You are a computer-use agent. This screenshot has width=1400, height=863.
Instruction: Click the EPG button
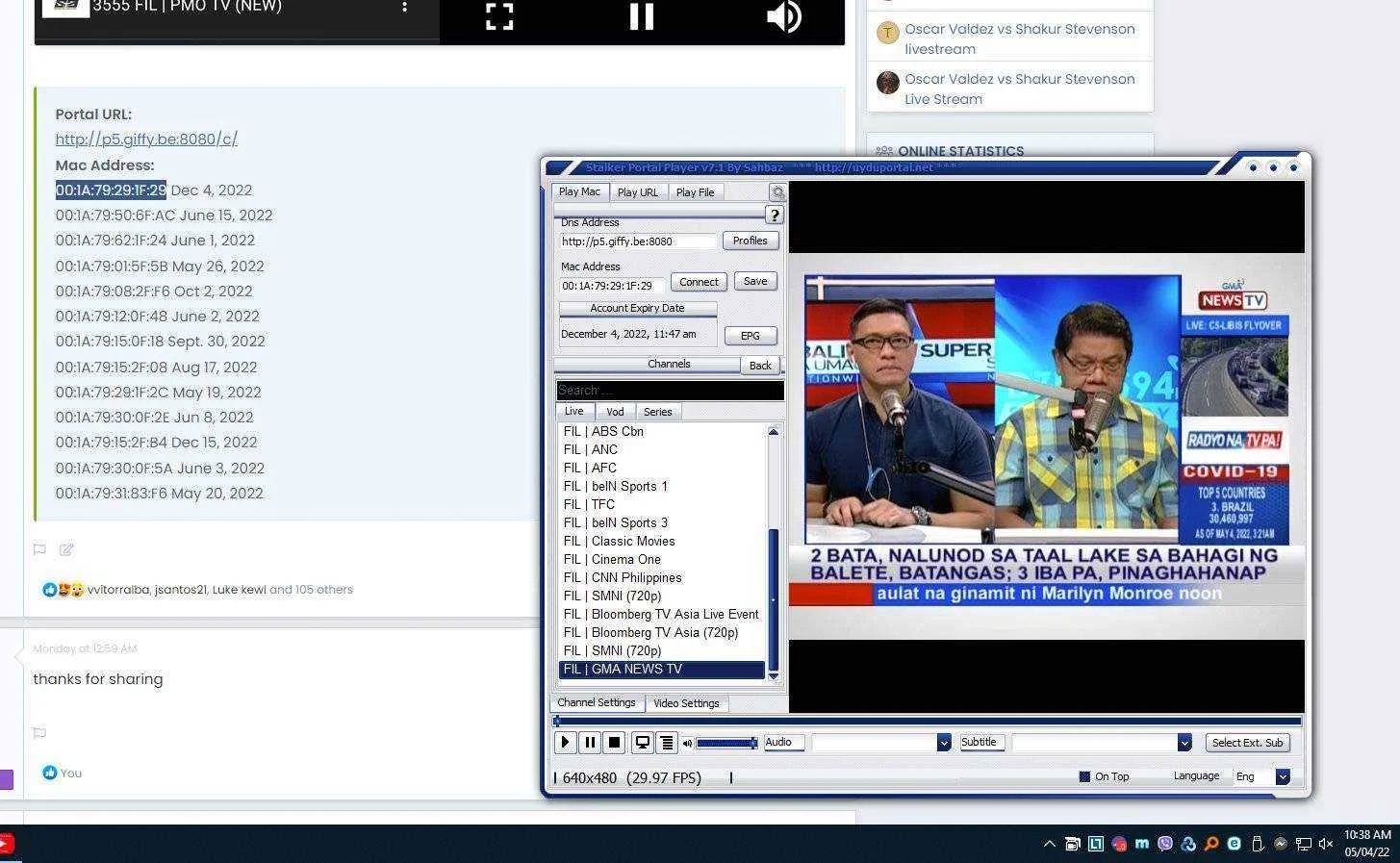point(751,336)
